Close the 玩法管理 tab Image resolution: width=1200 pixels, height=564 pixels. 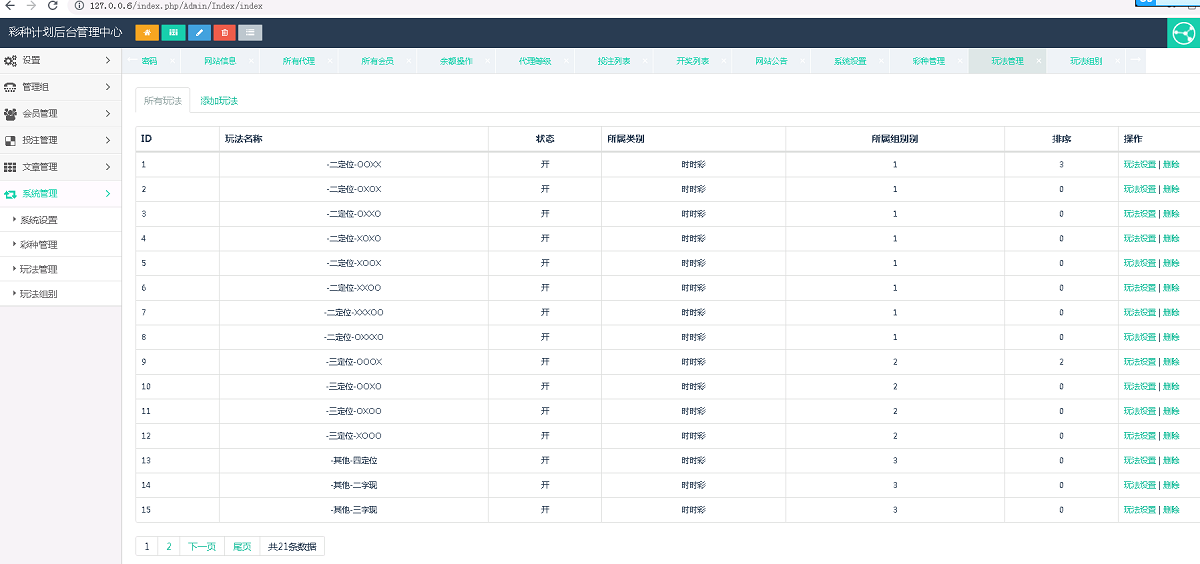[x=1039, y=62]
